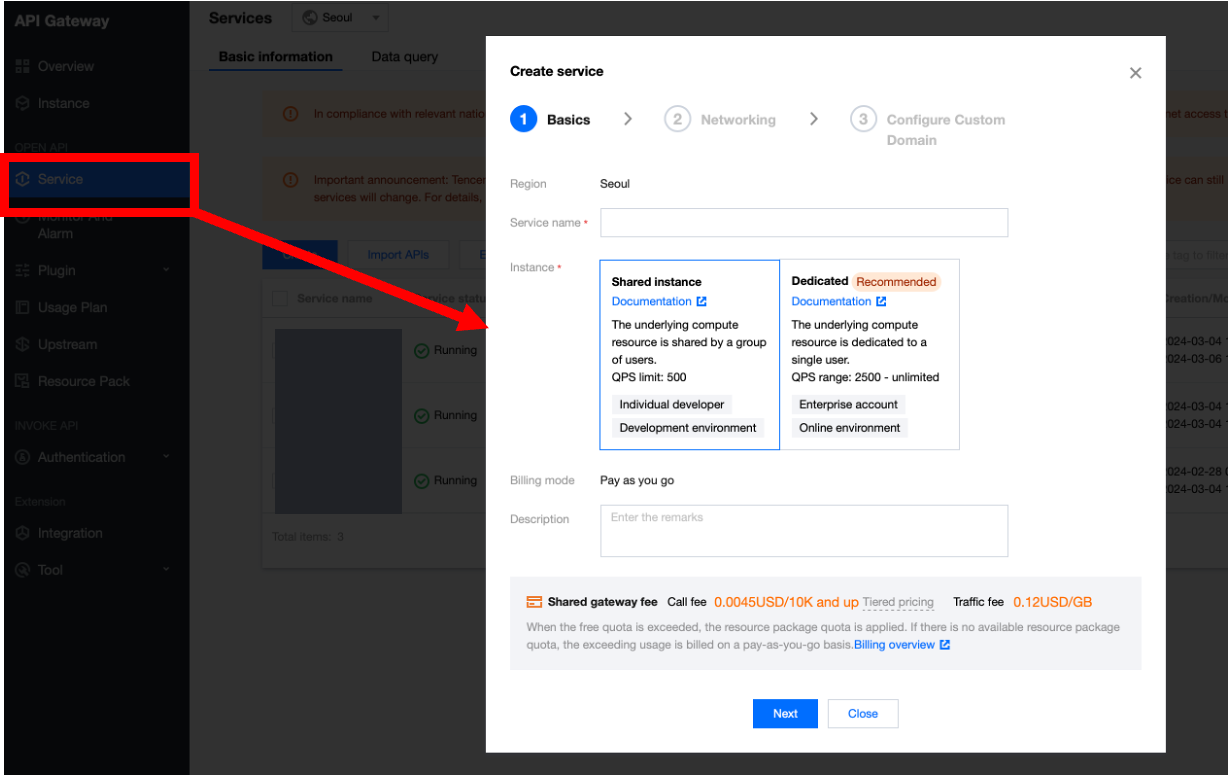1228x776 pixels.
Task: Select the Shared instance card
Action: coord(690,354)
